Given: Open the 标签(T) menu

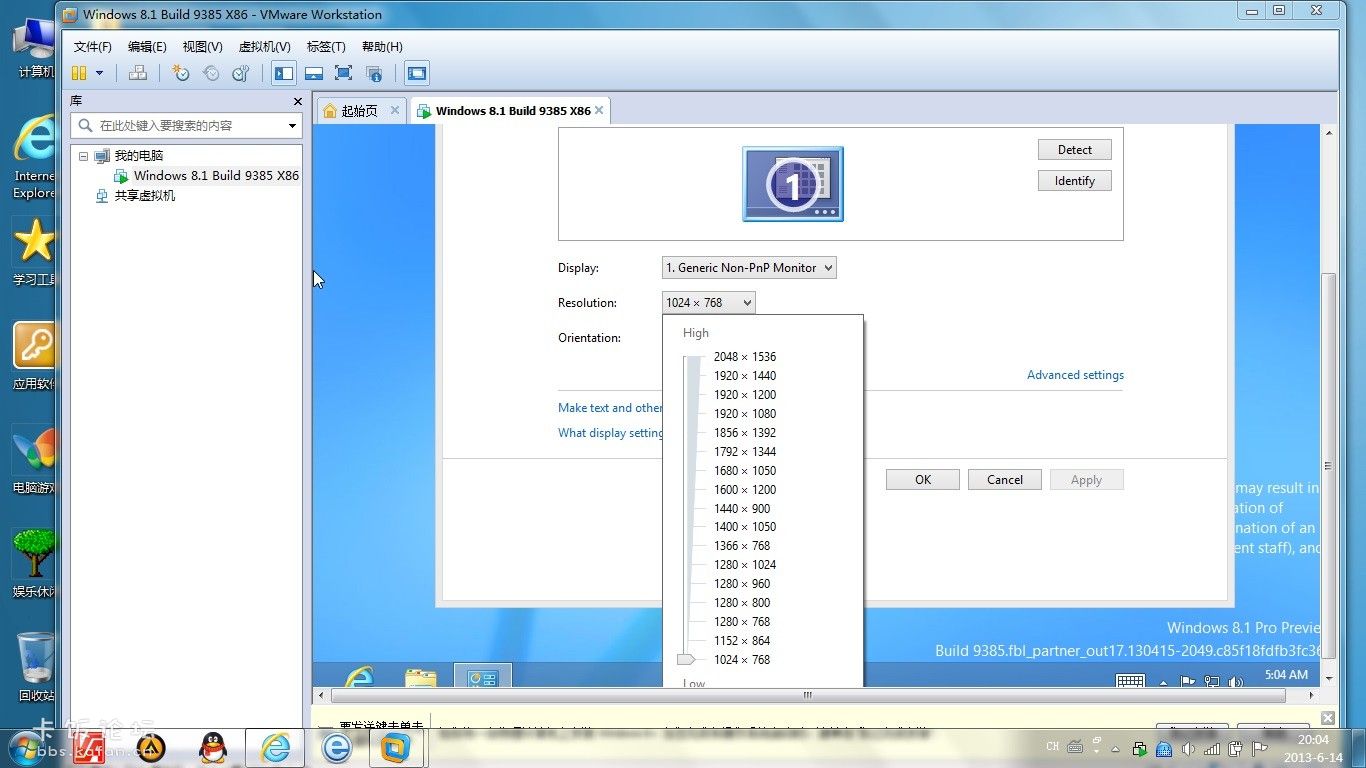Looking at the screenshot, I should coord(326,47).
